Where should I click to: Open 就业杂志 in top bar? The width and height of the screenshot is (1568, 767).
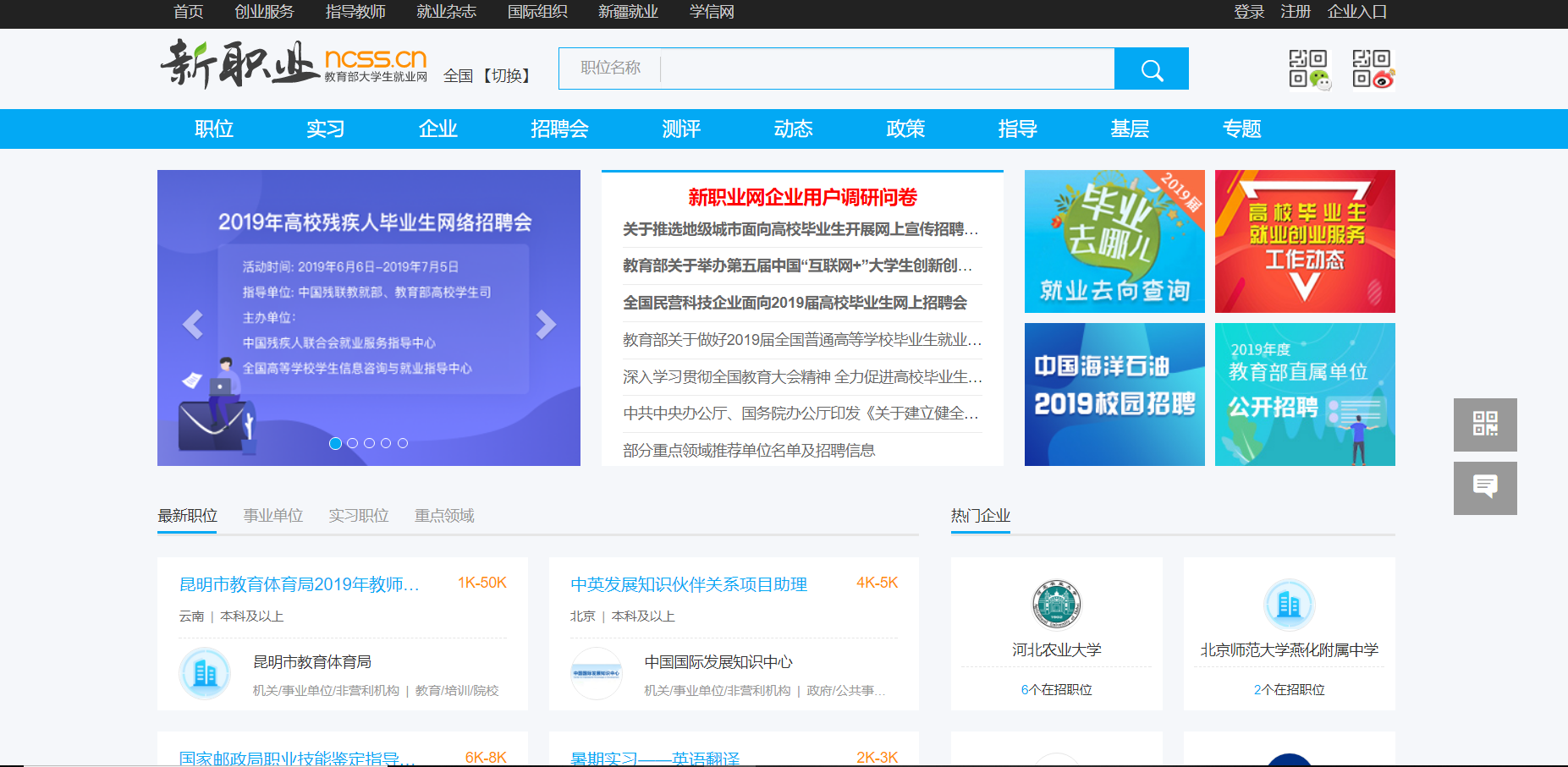pos(446,12)
